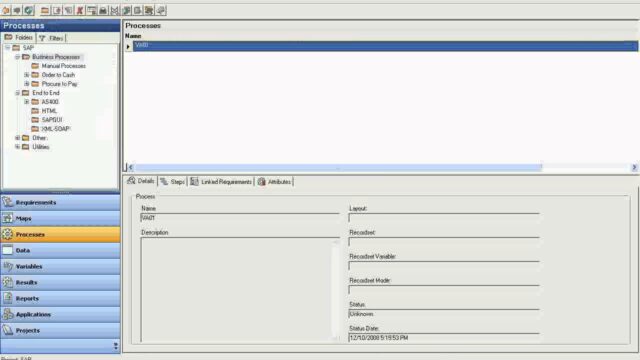
Task: Select the Business Processes tree folder
Action: (x=56, y=57)
